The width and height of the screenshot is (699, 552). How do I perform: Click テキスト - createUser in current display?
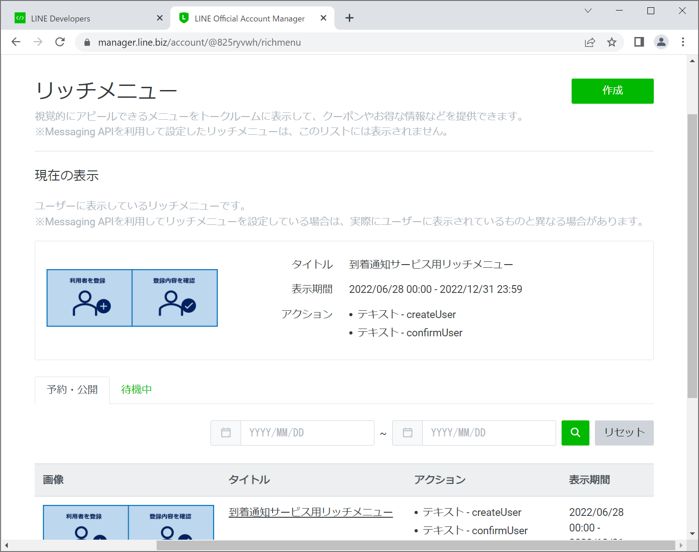[x=407, y=314]
